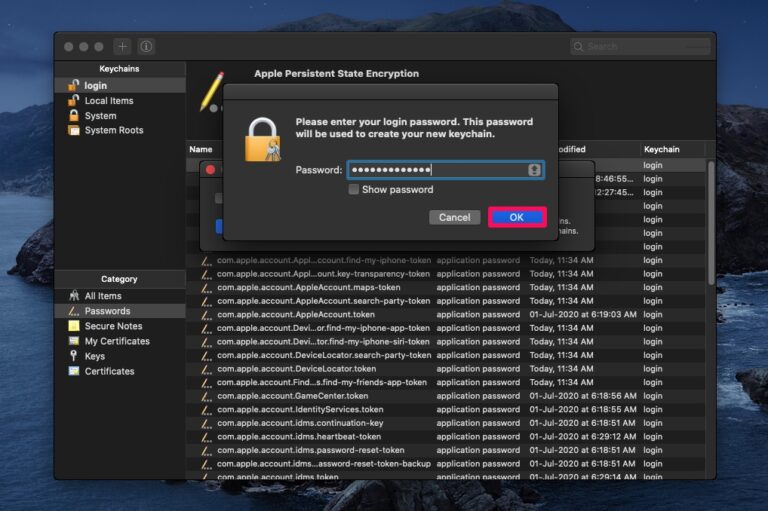The height and width of the screenshot is (511, 768).
Task: Focus the Password input field
Action: click(446, 170)
